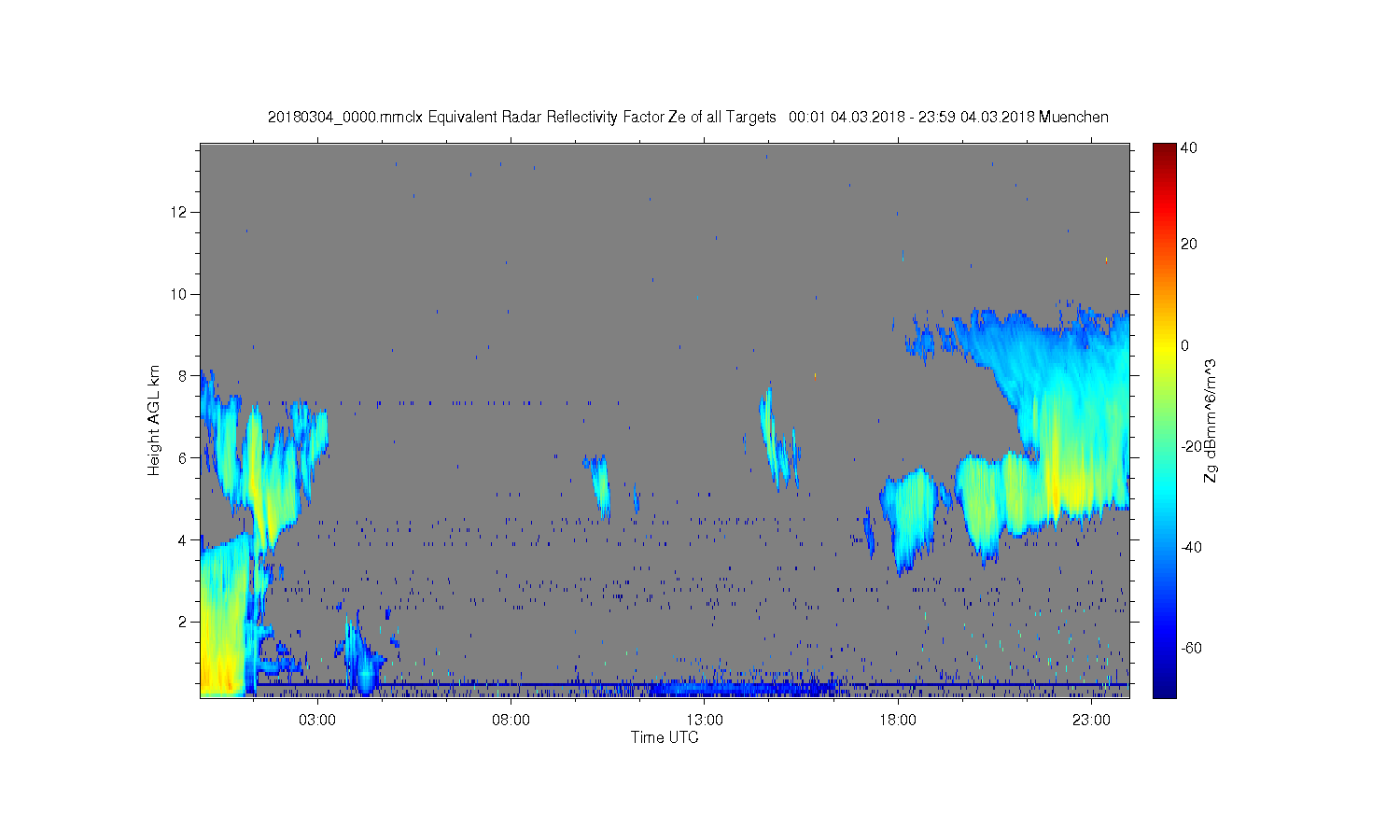The image size is (1400, 840).
Task: Click the 23:00 time tick label
Action: point(1091,721)
